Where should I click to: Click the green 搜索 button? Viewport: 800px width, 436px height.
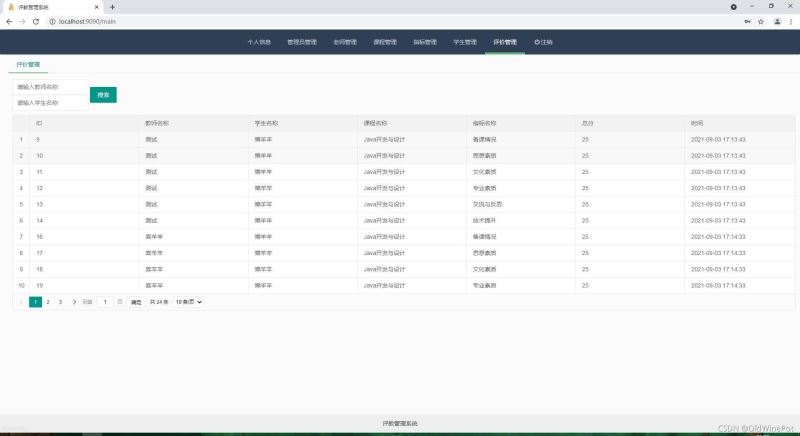103,95
